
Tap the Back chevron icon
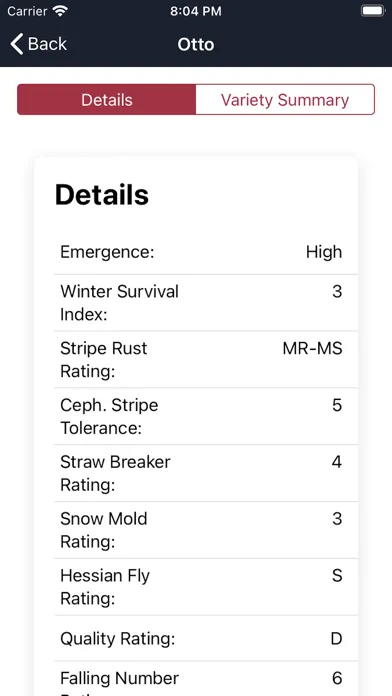coord(17,44)
